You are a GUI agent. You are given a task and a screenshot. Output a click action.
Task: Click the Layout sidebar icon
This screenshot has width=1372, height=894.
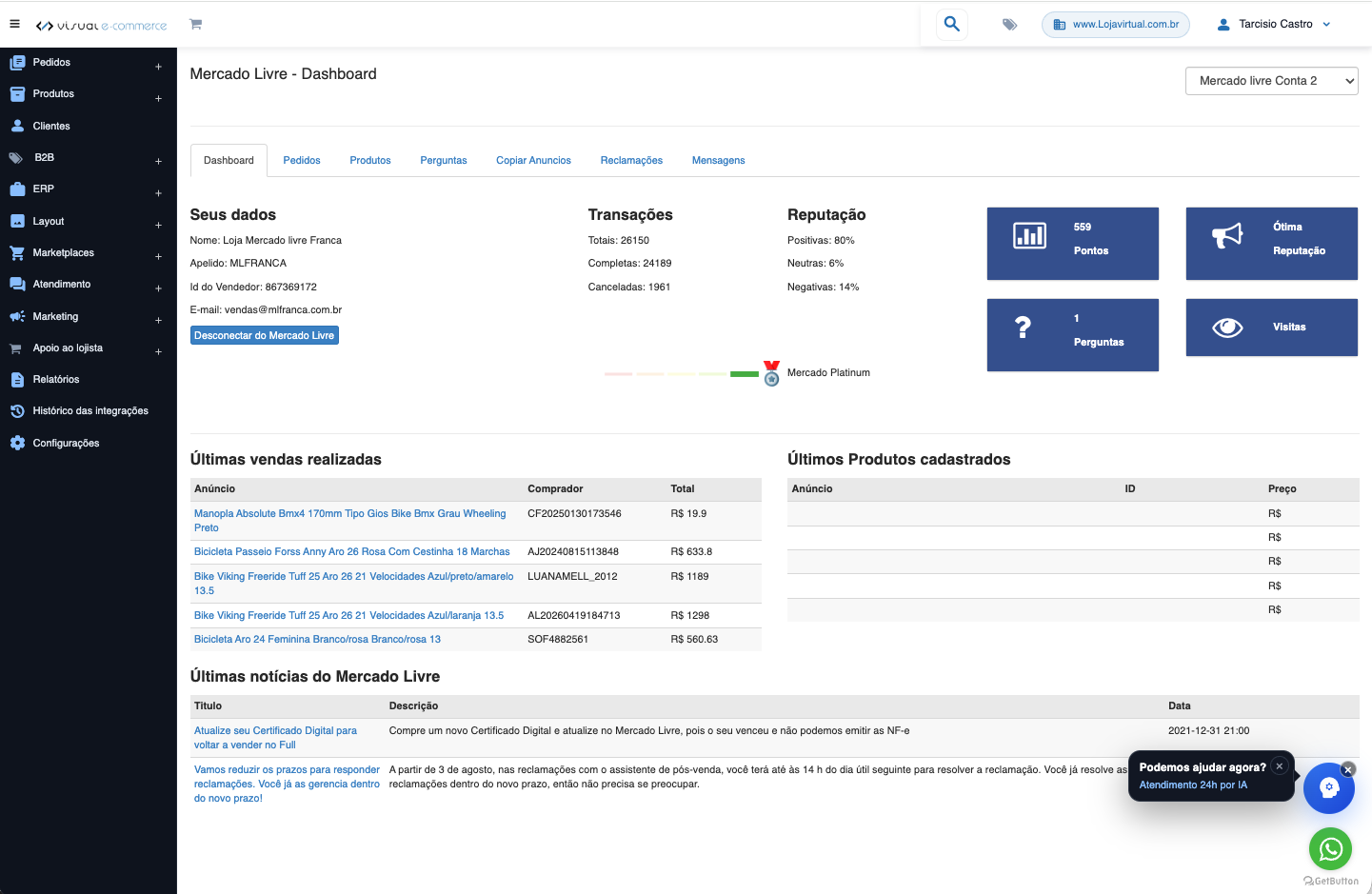click(x=17, y=221)
